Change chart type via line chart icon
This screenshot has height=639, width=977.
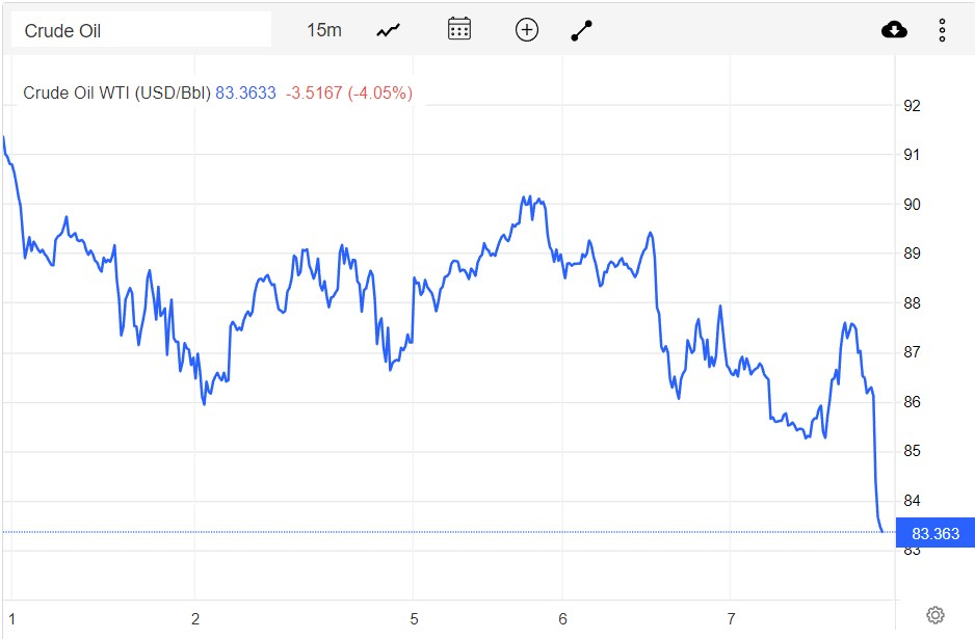point(388,30)
